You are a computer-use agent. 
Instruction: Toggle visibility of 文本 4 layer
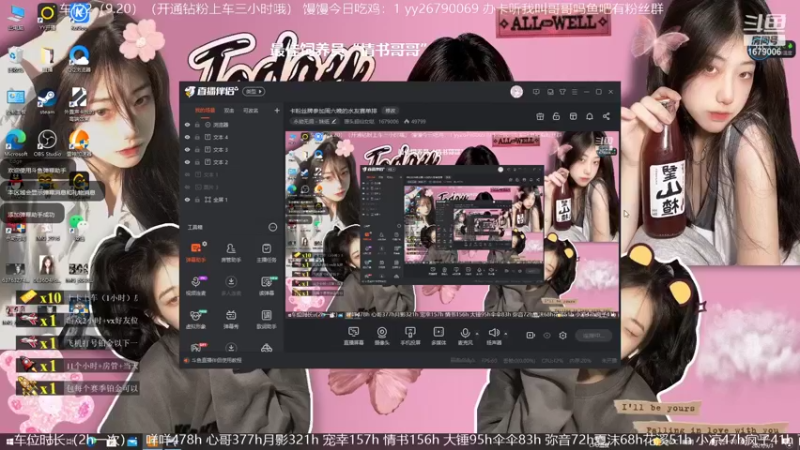point(187,137)
